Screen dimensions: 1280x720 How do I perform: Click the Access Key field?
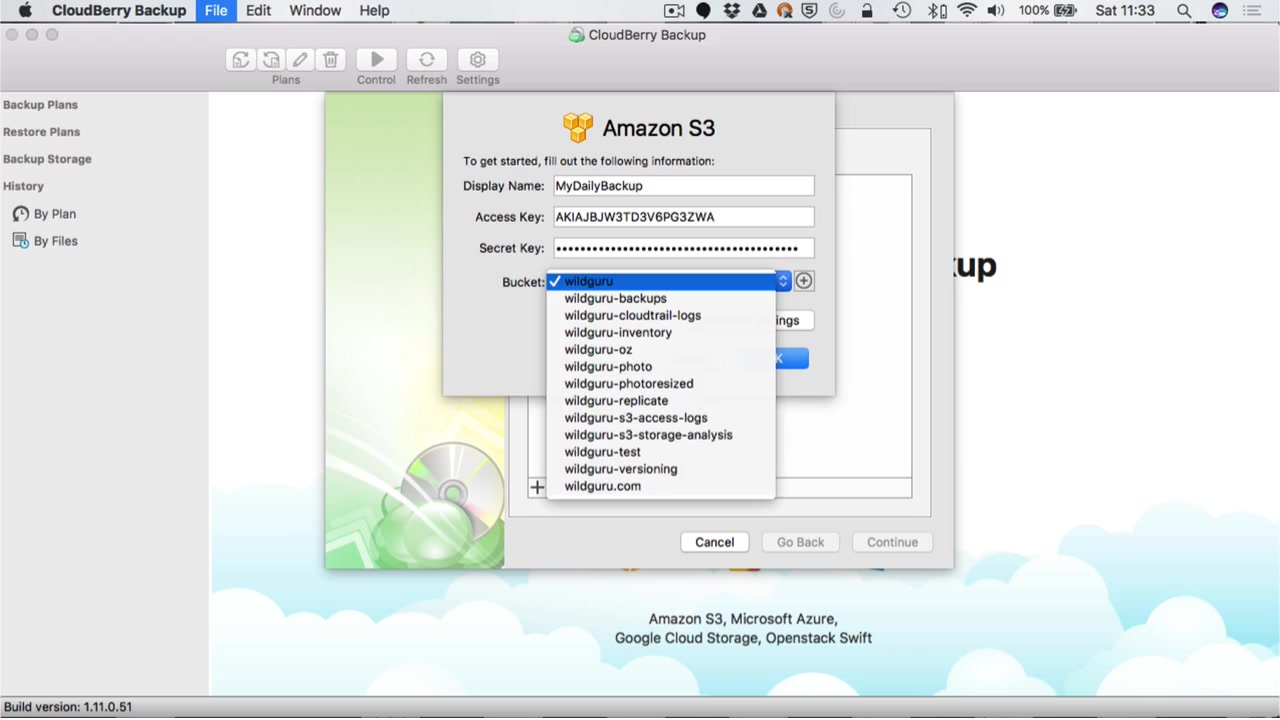pyautogui.click(x=684, y=217)
